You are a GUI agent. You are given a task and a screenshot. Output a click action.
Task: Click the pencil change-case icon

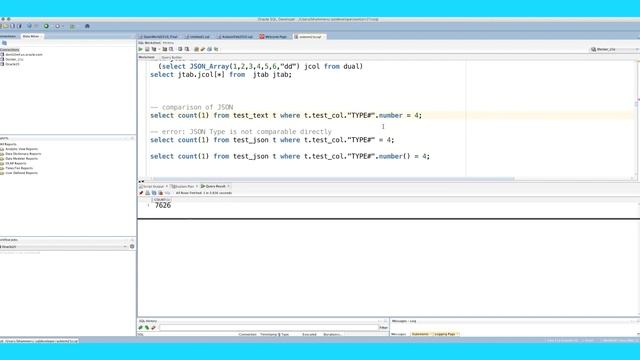[x=203, y=49]
